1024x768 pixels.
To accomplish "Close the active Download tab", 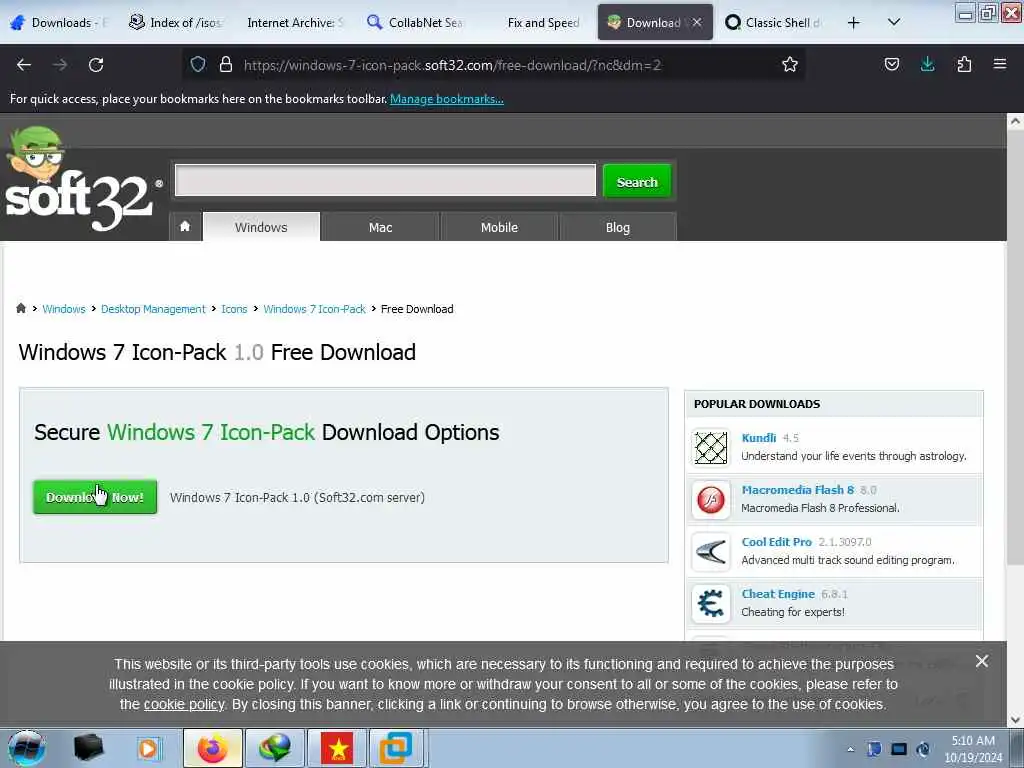I will 697,23.
